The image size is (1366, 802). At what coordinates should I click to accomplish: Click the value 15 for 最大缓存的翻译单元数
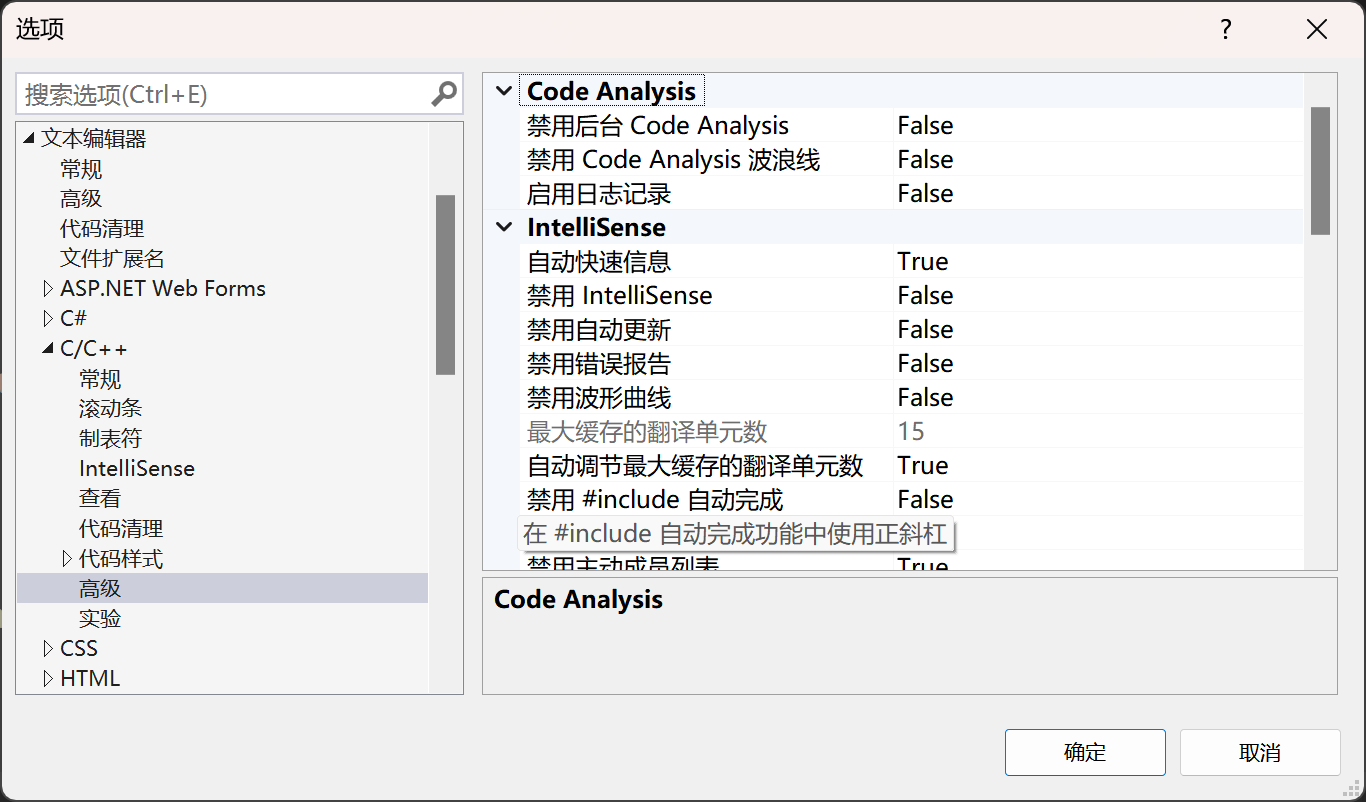(x=911, y=432)
